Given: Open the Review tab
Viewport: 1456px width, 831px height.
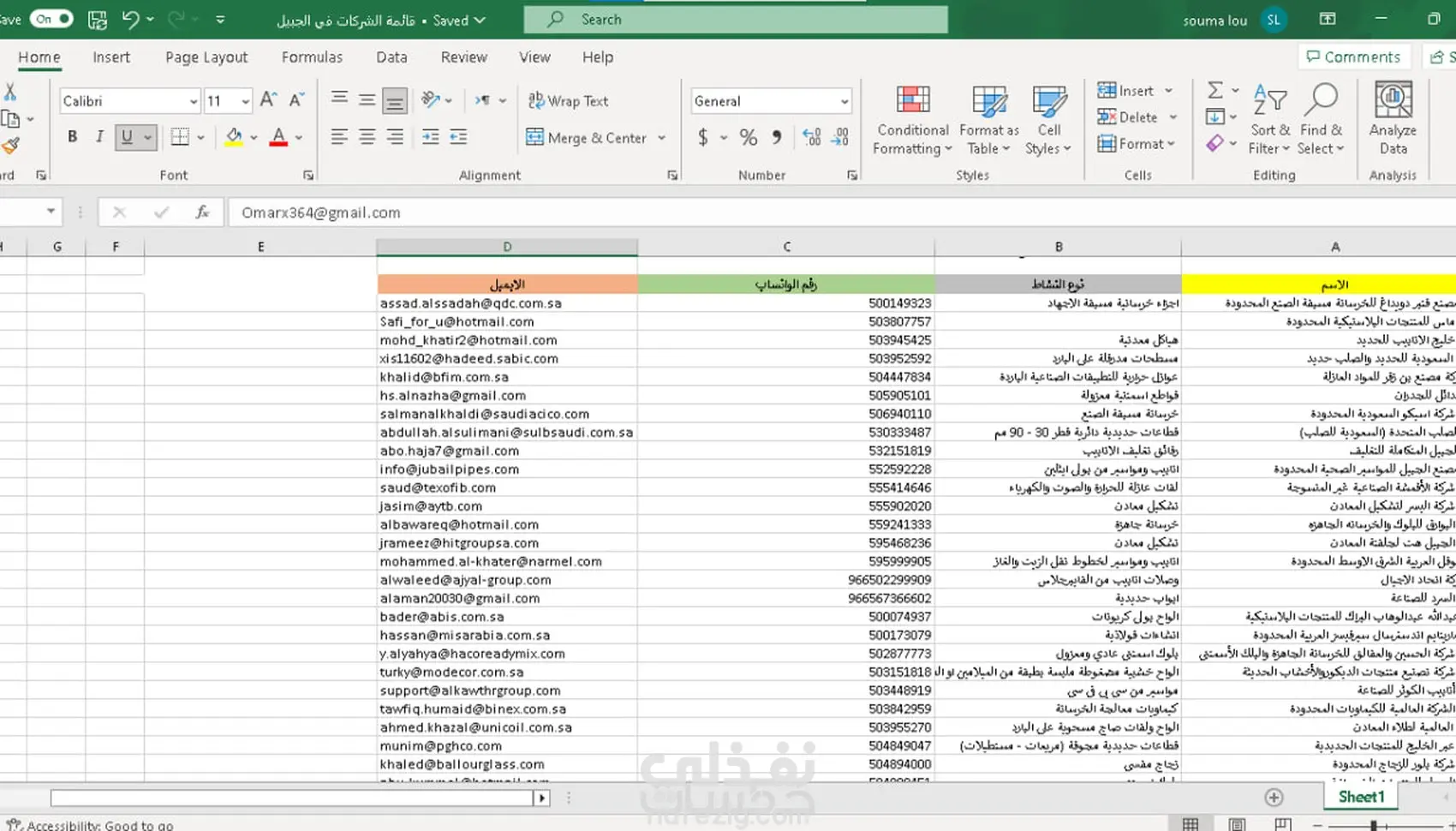Looking at the screenshot, I should [463, 57].
